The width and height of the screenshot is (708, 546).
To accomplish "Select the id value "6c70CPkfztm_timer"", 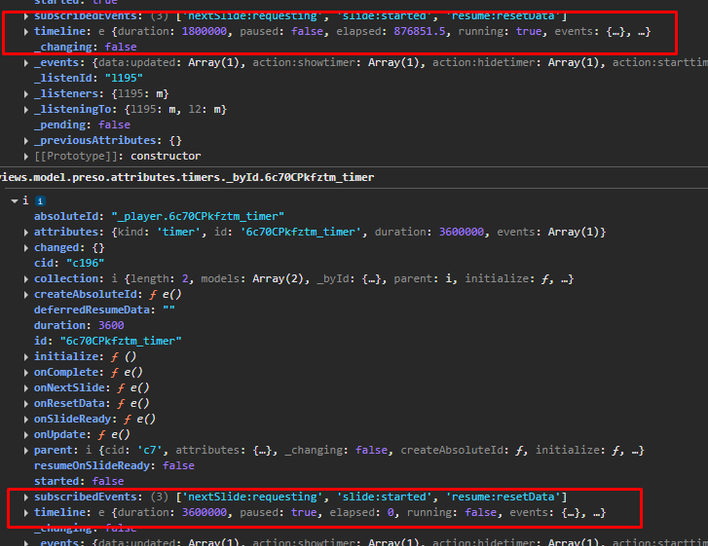I will coord(121,341).
